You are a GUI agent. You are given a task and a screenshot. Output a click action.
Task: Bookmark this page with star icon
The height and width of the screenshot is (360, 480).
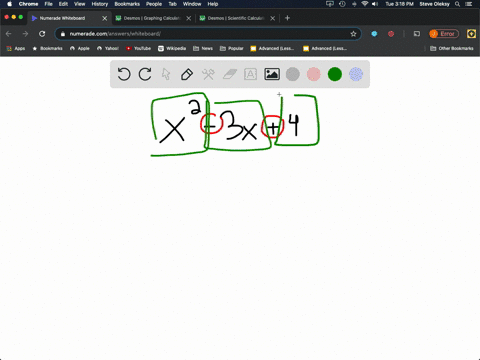[353, 34]
